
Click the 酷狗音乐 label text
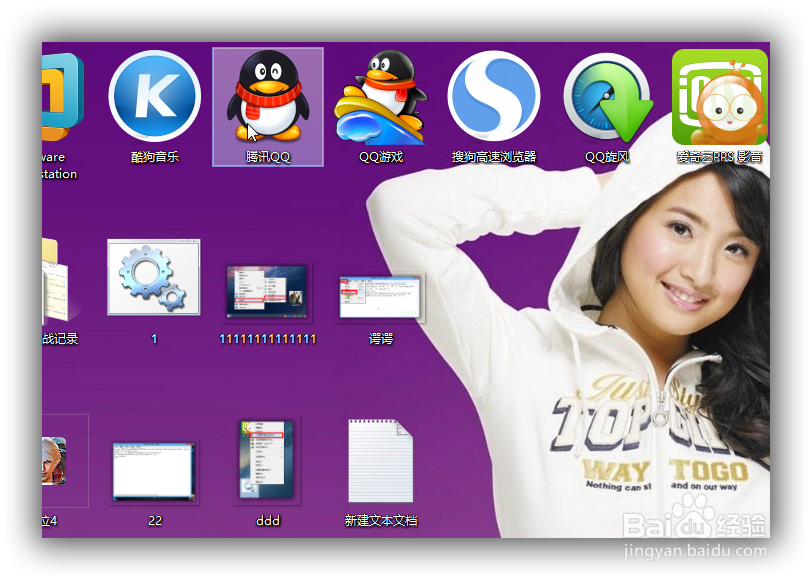click(154, 157)
